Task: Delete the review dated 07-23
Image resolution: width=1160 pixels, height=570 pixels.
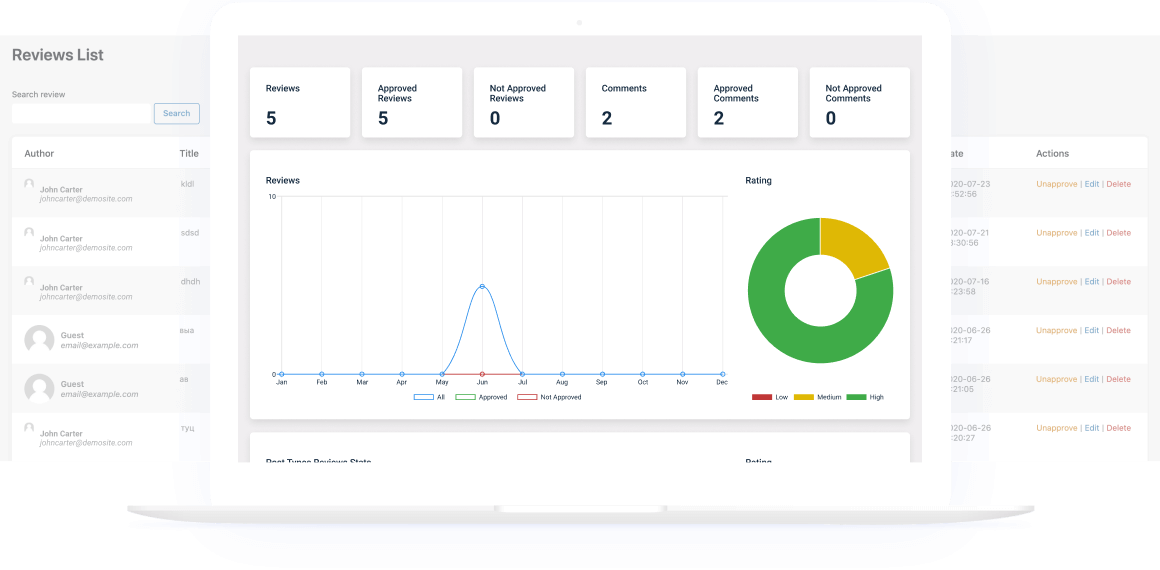Action: 1119,184
